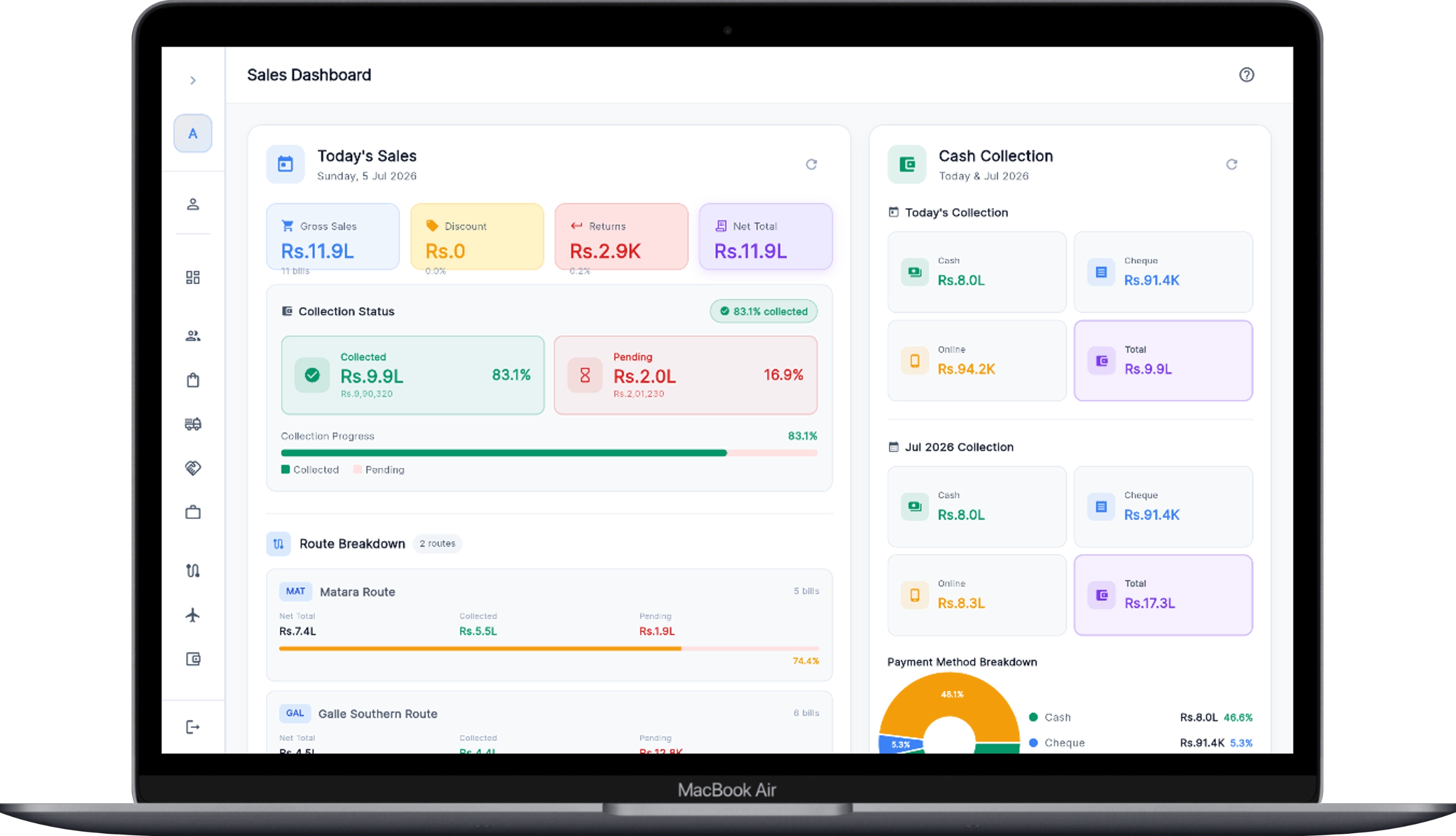Image resolution: width=1456 pixels, height=836 pixels.
Task: Open the customers group icon in sidebar
Action: 193,336
